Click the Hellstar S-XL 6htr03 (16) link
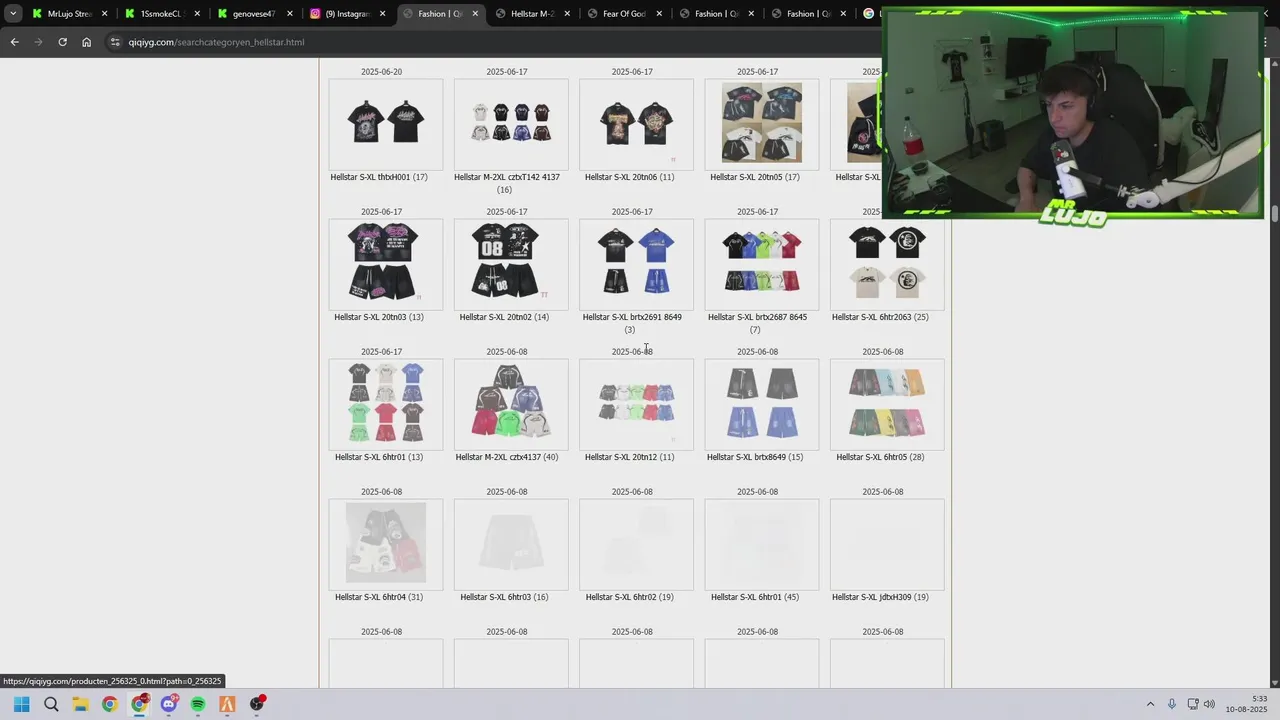Image resolution: width=1280 pixels, height=720 pixels. (504, 597)
